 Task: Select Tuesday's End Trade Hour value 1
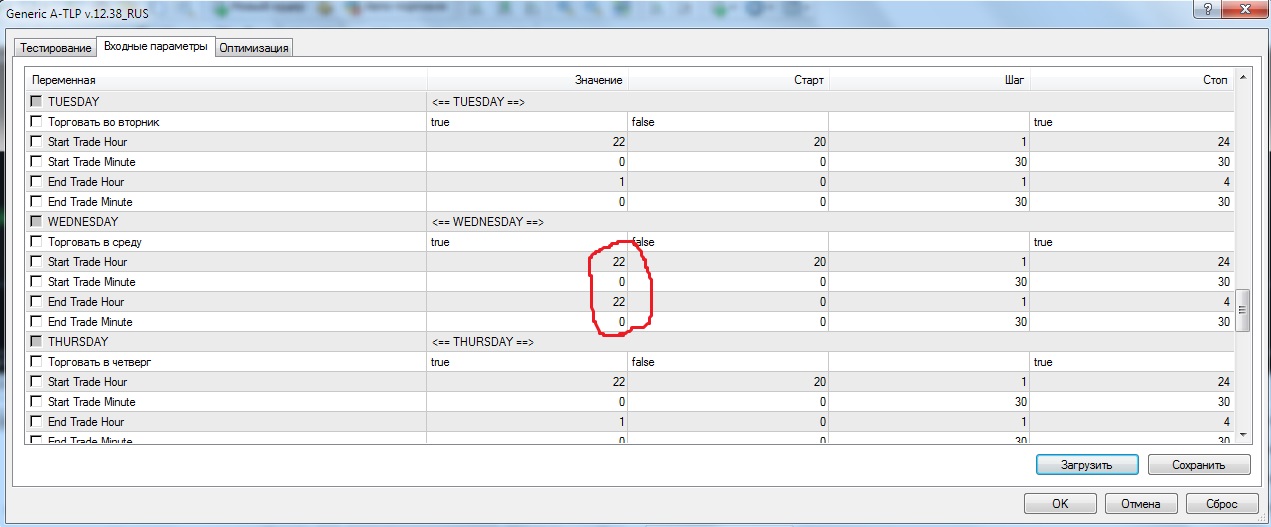click(x=528, y=182)
